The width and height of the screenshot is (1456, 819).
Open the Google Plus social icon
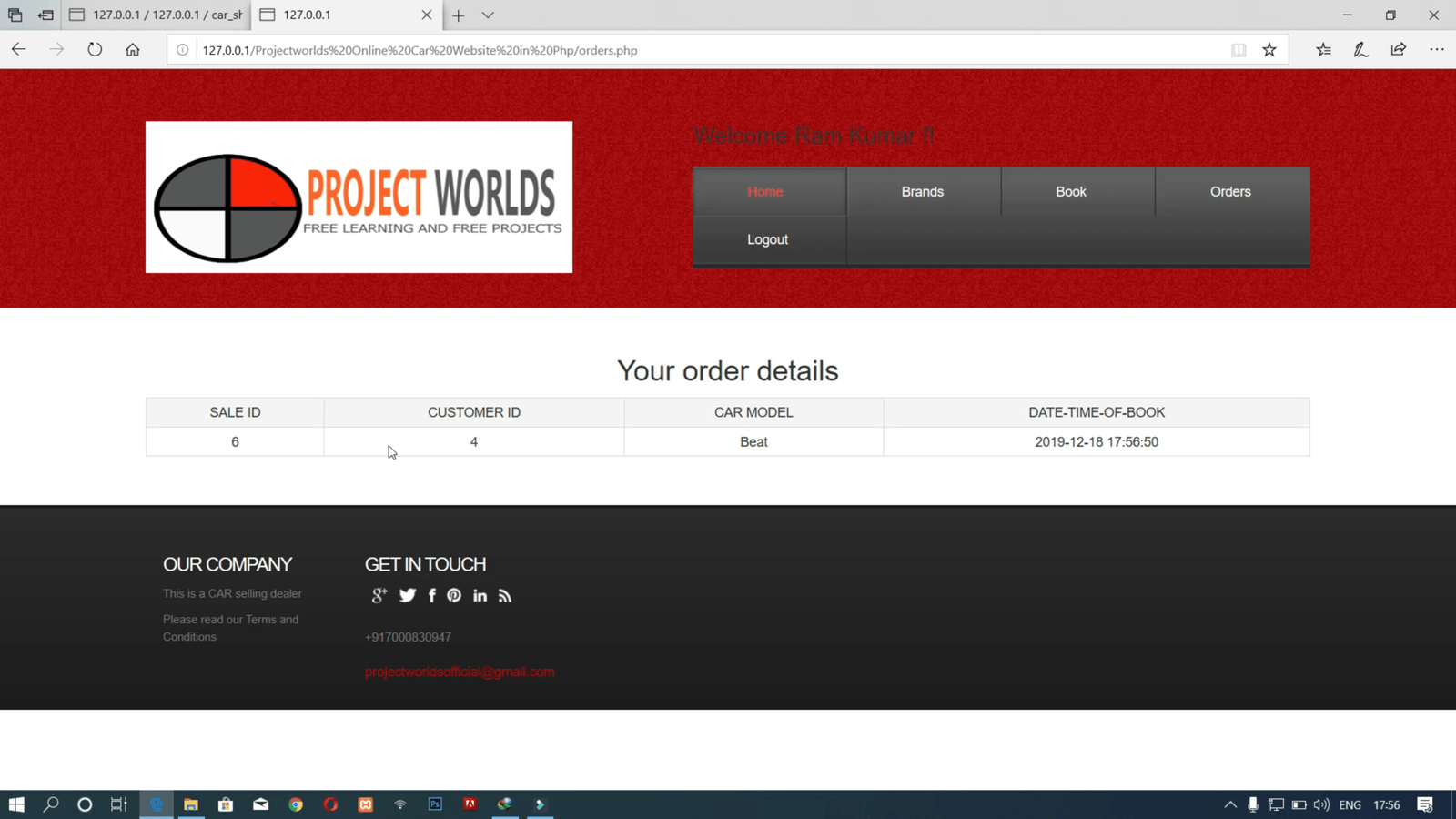[x=379, y=595]
